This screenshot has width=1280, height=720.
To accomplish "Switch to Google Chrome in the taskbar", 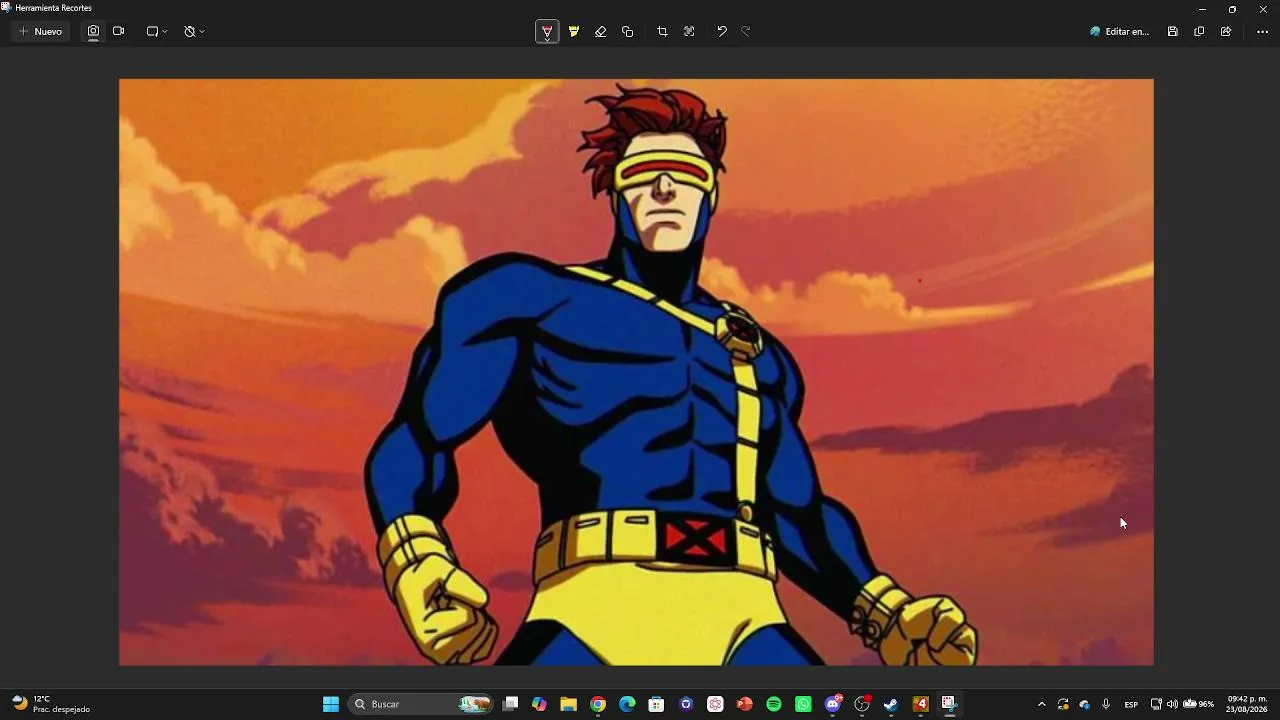I will click(x=598, y=704).
